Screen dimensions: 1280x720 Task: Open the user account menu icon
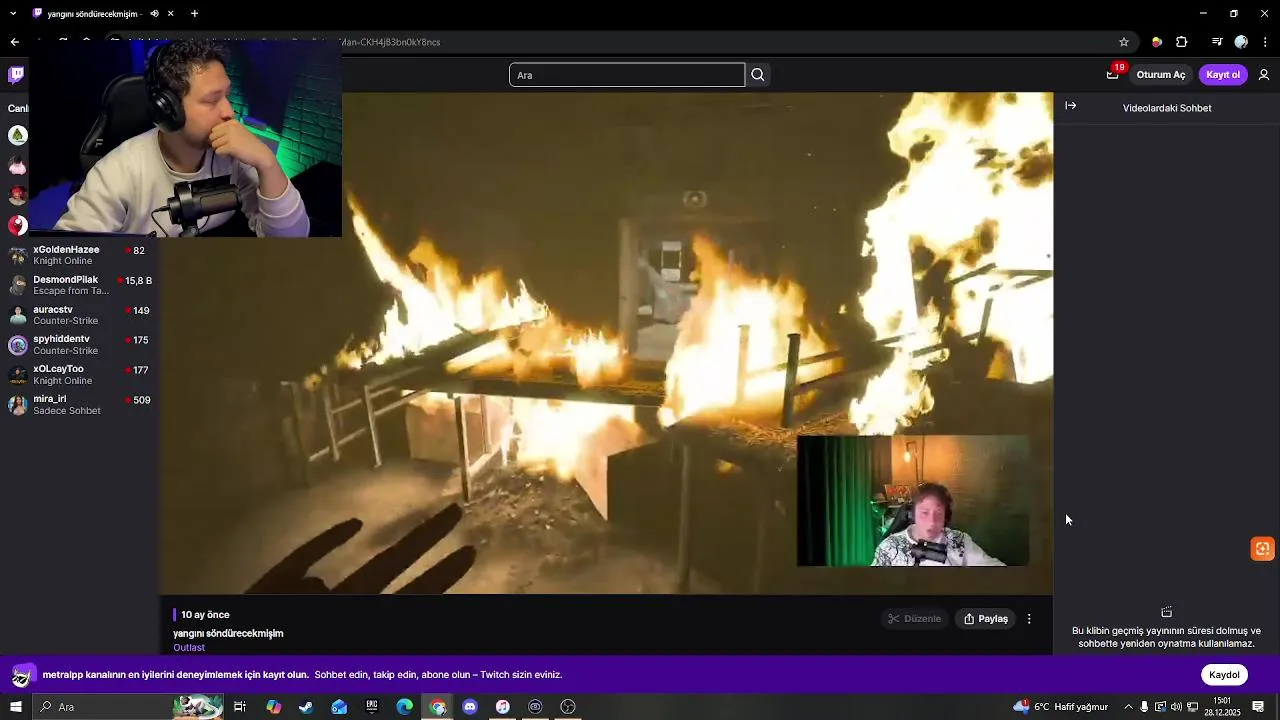pyautogui.click(x=1264, y=75)
